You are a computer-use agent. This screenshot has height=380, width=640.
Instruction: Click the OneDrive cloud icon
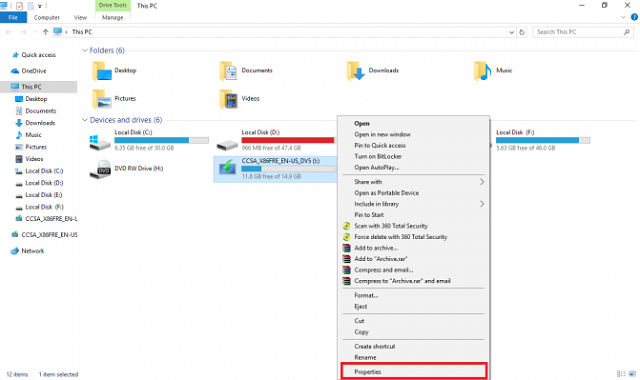click(15, 71)
